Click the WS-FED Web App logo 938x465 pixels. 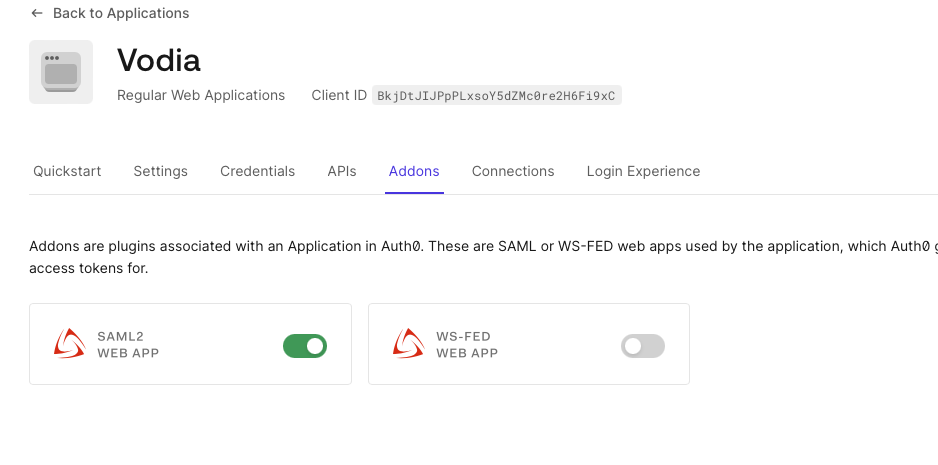[409, 344]
